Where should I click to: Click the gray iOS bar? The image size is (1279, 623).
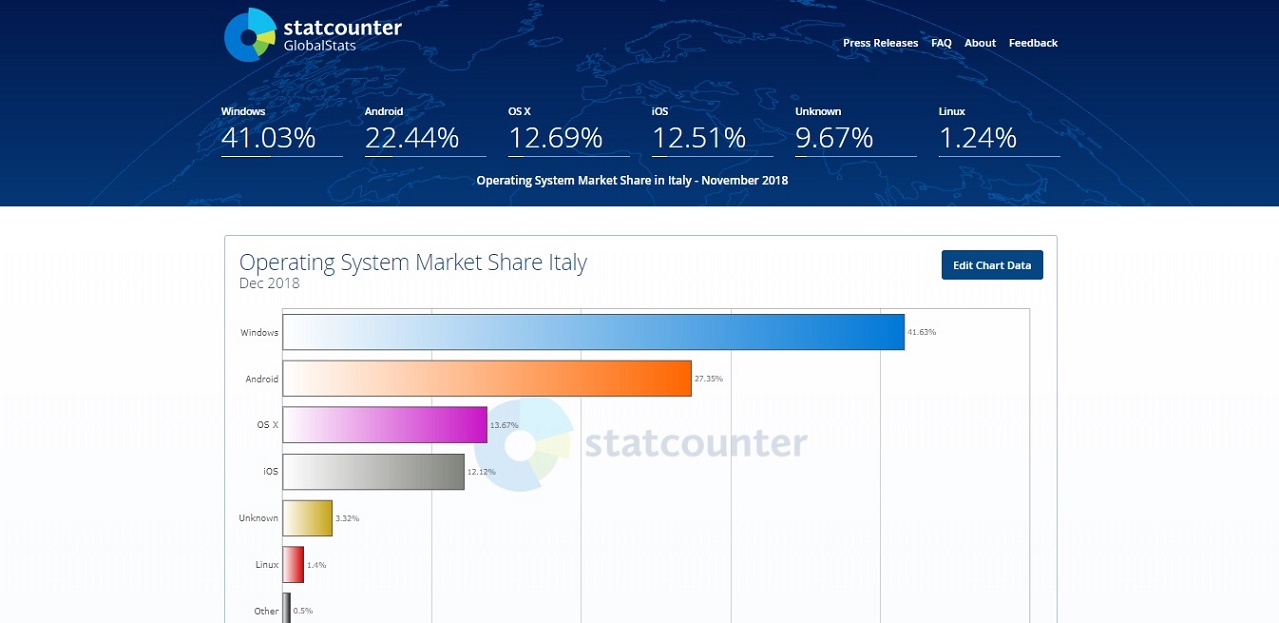click(x=373, y=471)
